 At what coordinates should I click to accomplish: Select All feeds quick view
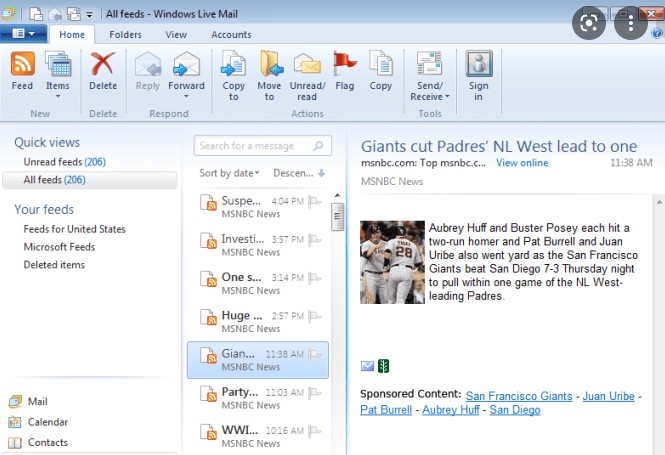[89, 180]
